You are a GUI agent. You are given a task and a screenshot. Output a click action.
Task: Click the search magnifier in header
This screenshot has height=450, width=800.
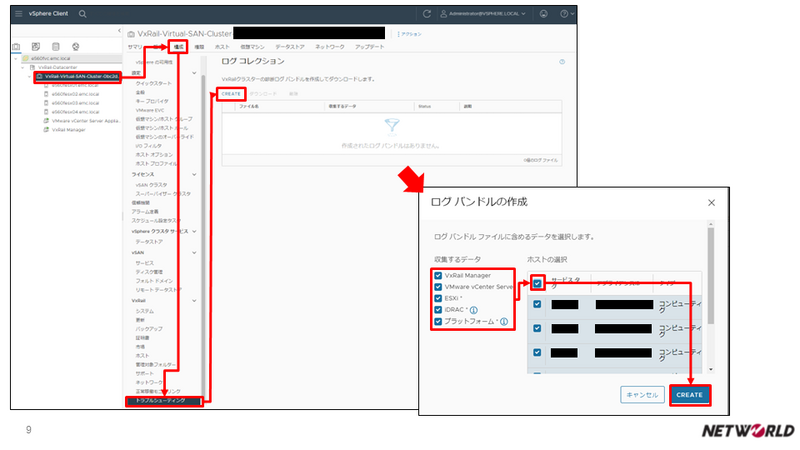[83, 14]
